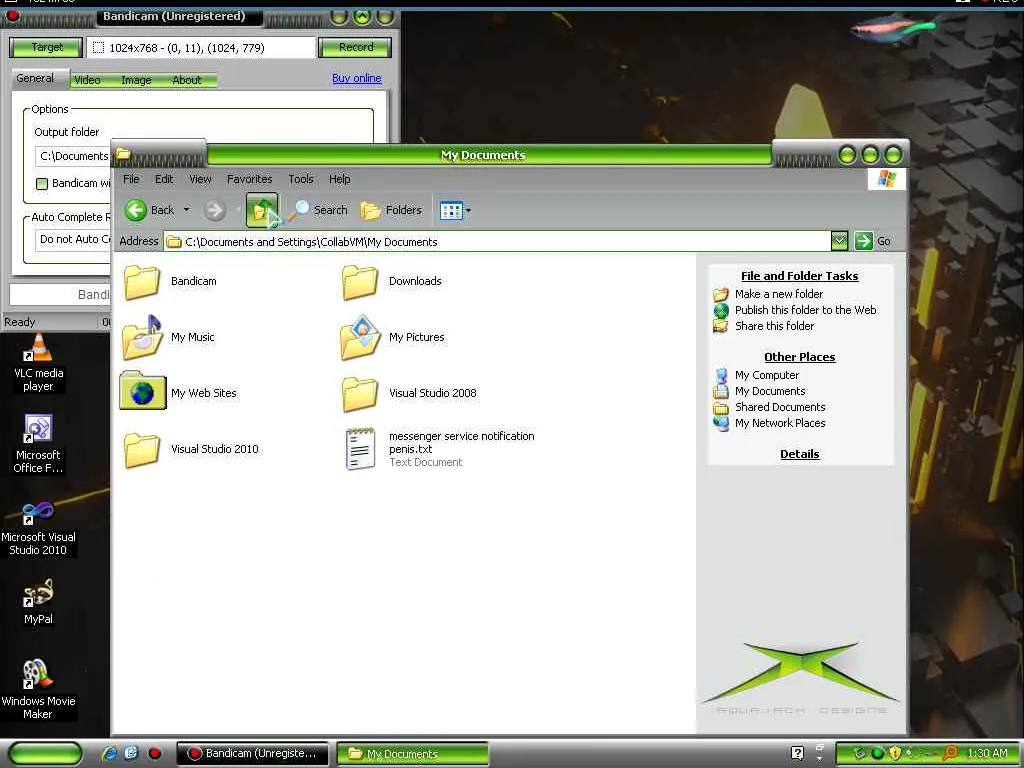
Task: Launch Internet Explorer from Quick Launch
Action: pyautogui.click(x=109, y=753)
